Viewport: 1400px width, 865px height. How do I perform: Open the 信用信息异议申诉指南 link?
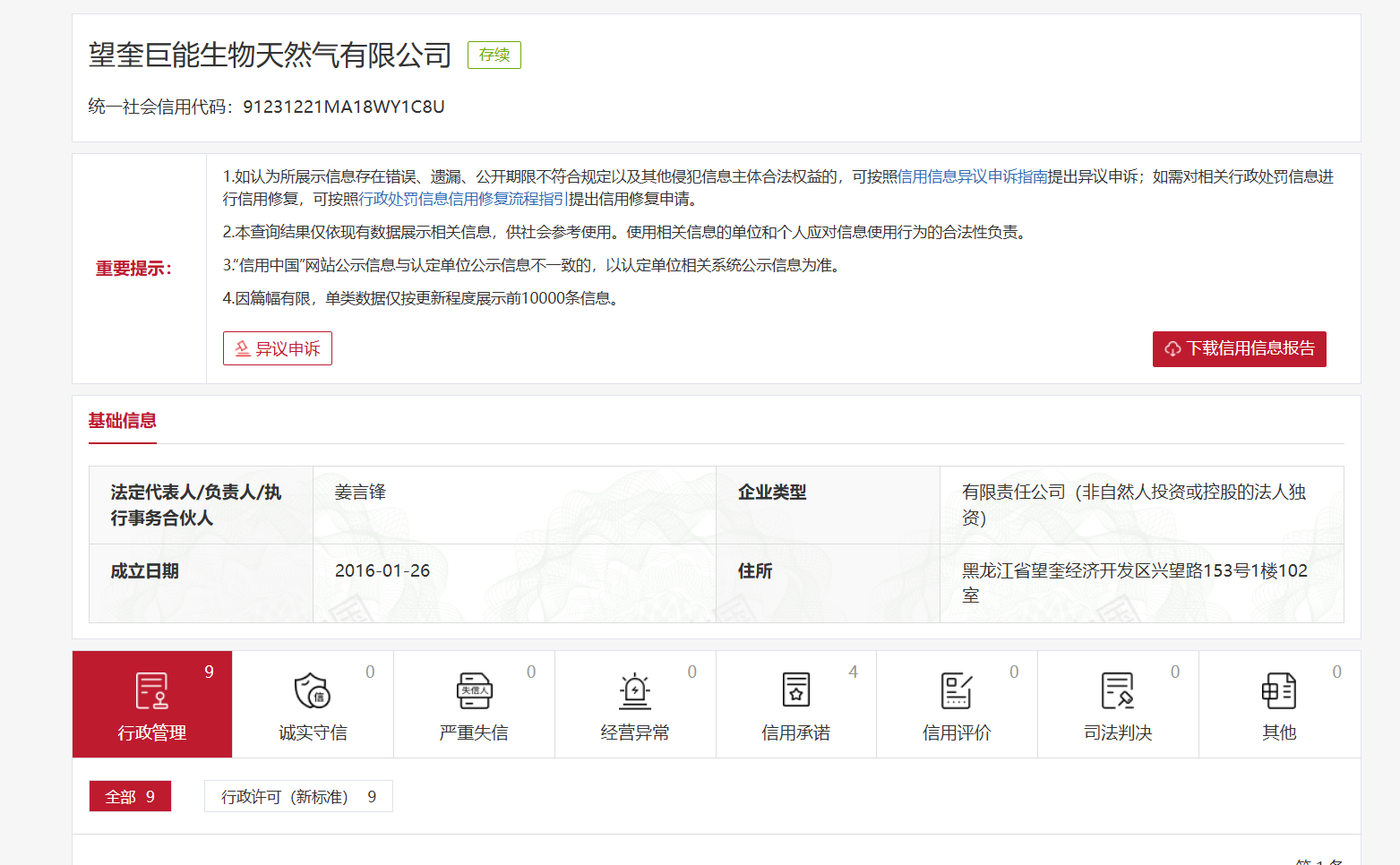click(973, 176)
